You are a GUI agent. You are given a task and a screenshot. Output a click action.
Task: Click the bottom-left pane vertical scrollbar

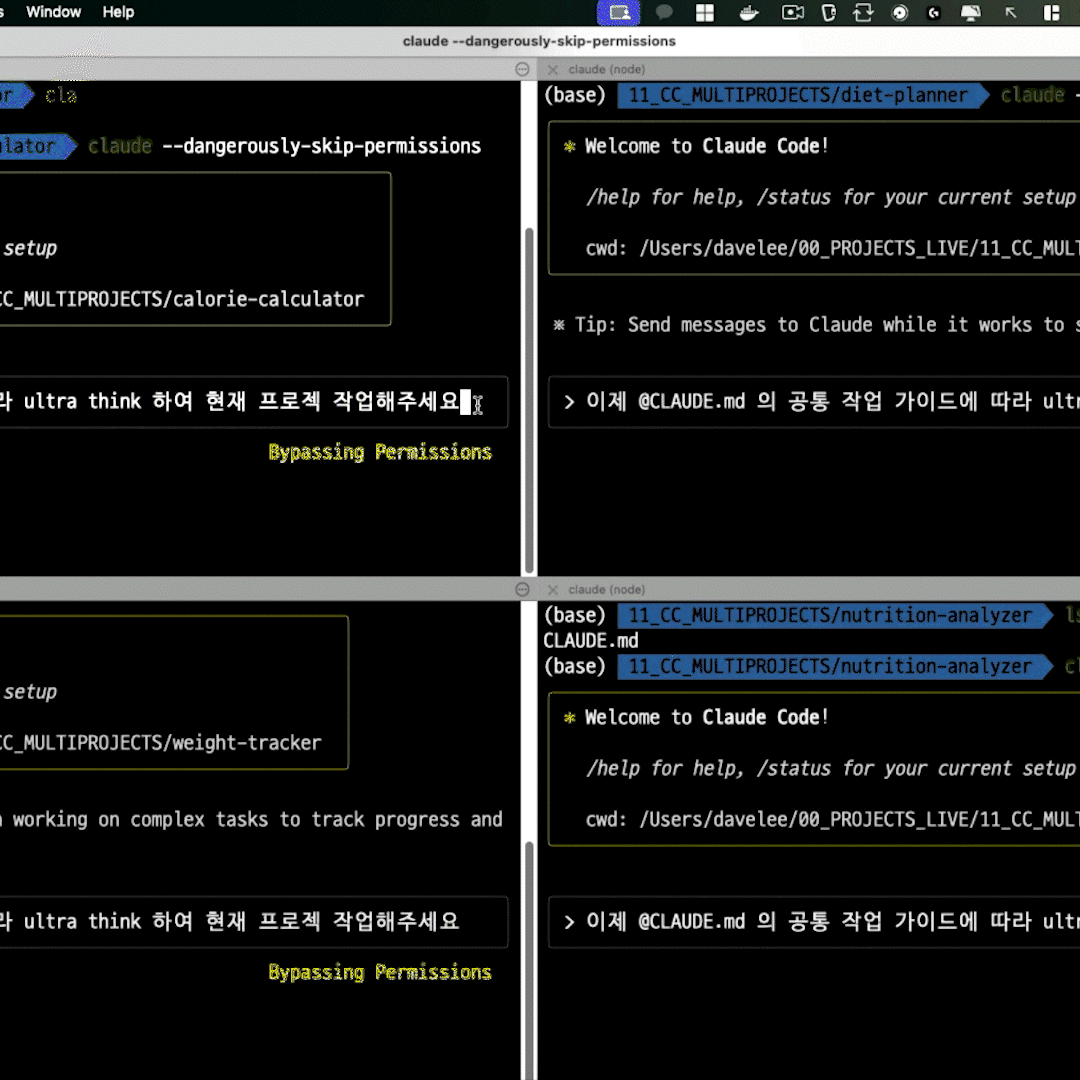click(x=529, y=900)
